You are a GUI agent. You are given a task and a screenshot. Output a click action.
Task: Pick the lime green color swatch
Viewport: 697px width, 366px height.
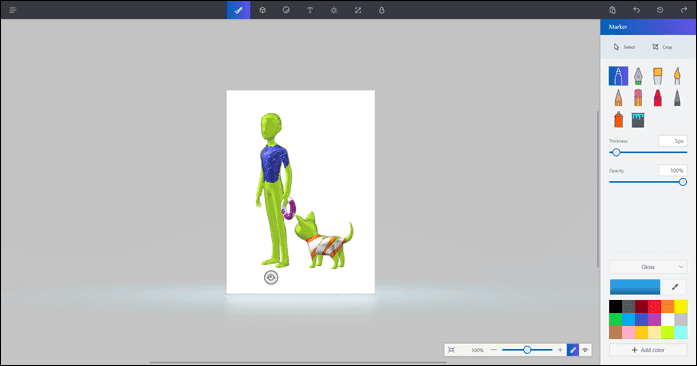(x=668, y=332)
